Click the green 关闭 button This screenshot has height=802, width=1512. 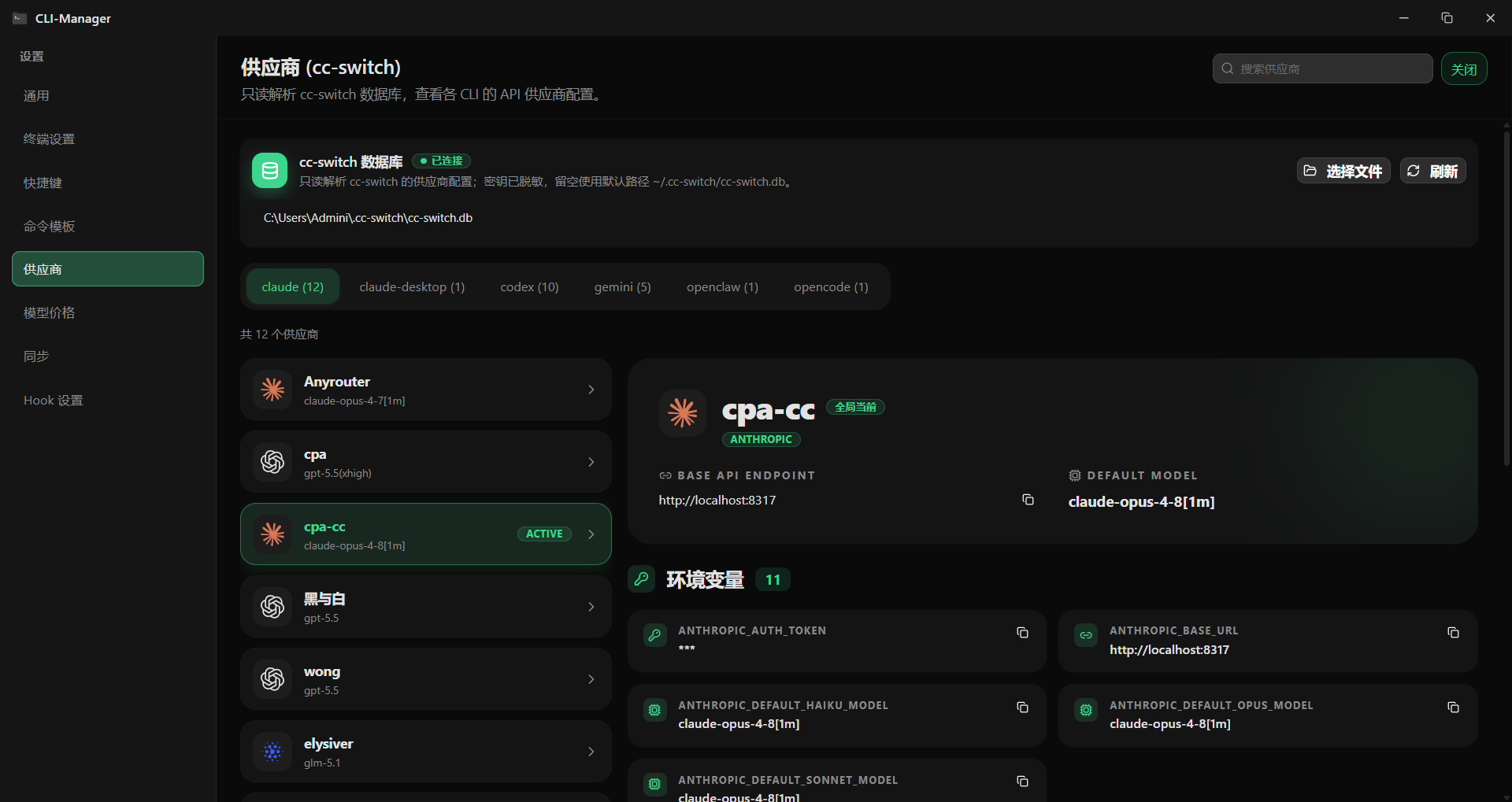tap(1464, 68)
